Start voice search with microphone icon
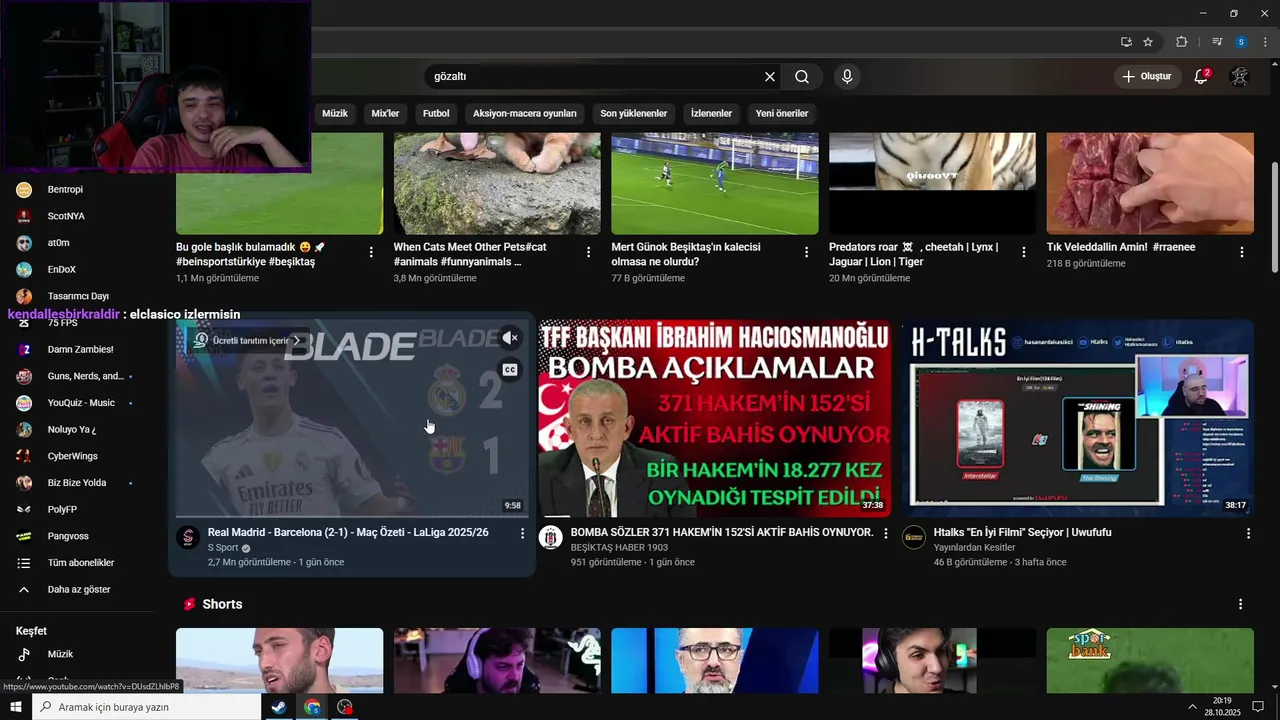 [847, 77]
